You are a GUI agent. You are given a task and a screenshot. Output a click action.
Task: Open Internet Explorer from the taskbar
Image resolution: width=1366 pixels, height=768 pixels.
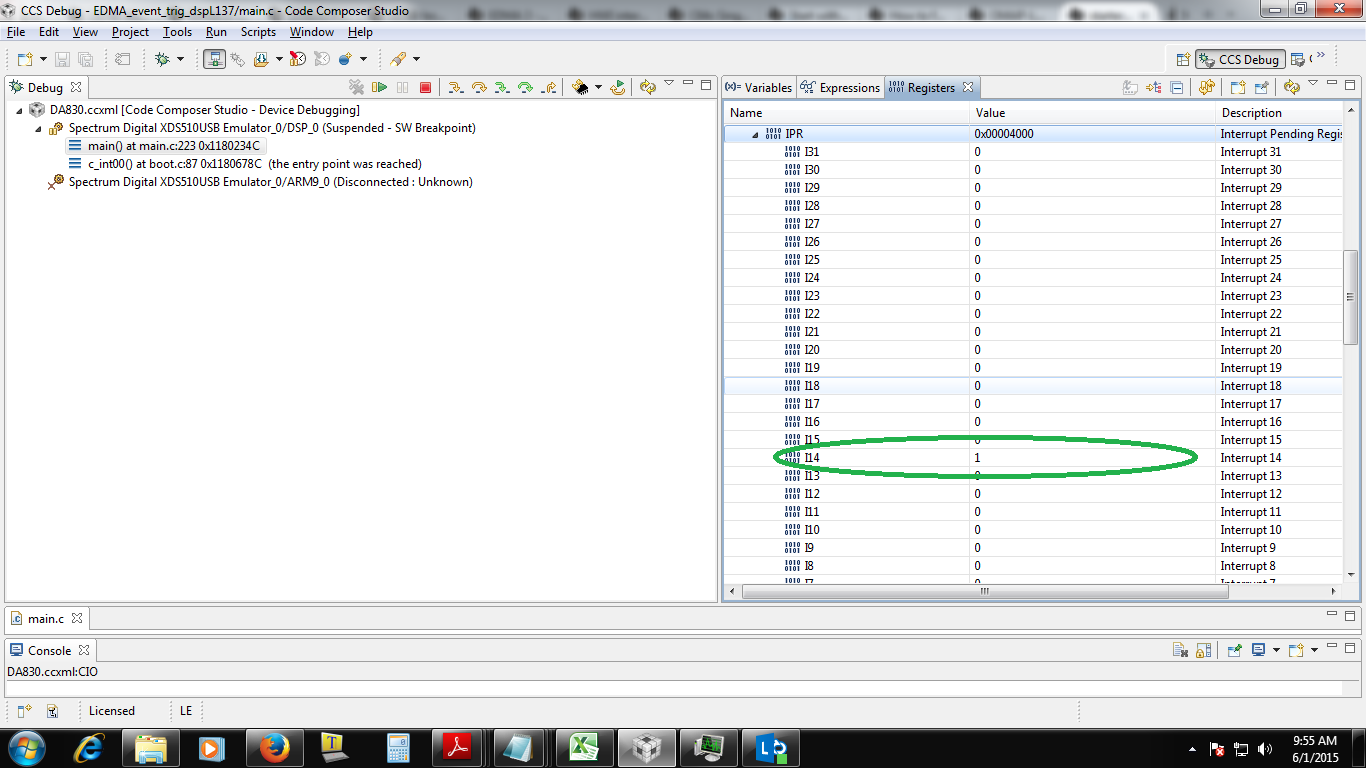point(88,748)
